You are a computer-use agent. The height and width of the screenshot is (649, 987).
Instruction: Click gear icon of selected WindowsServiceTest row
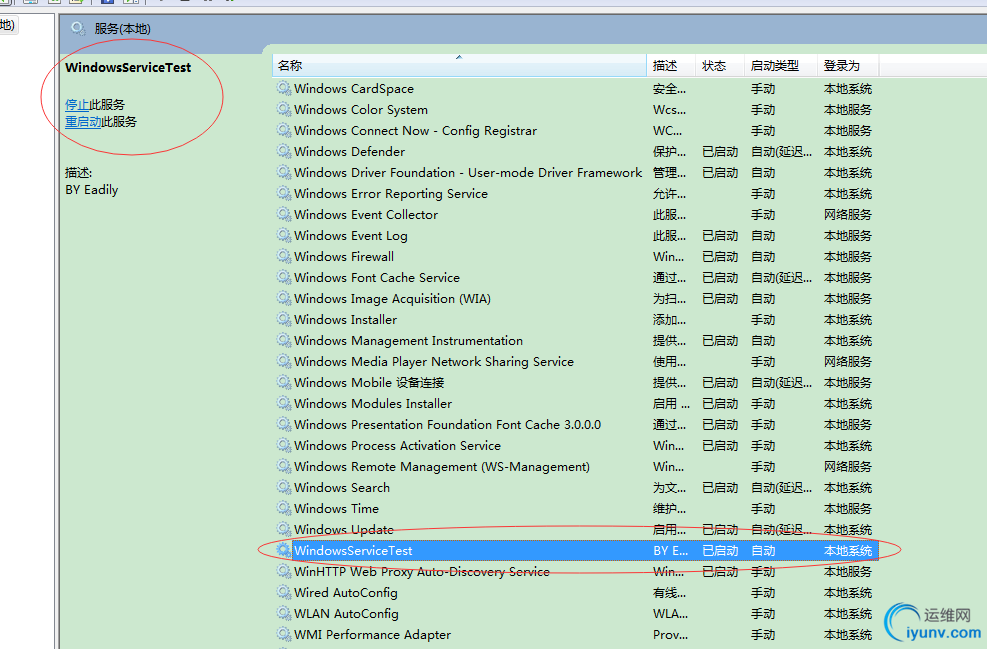click(x=284, y=551)
